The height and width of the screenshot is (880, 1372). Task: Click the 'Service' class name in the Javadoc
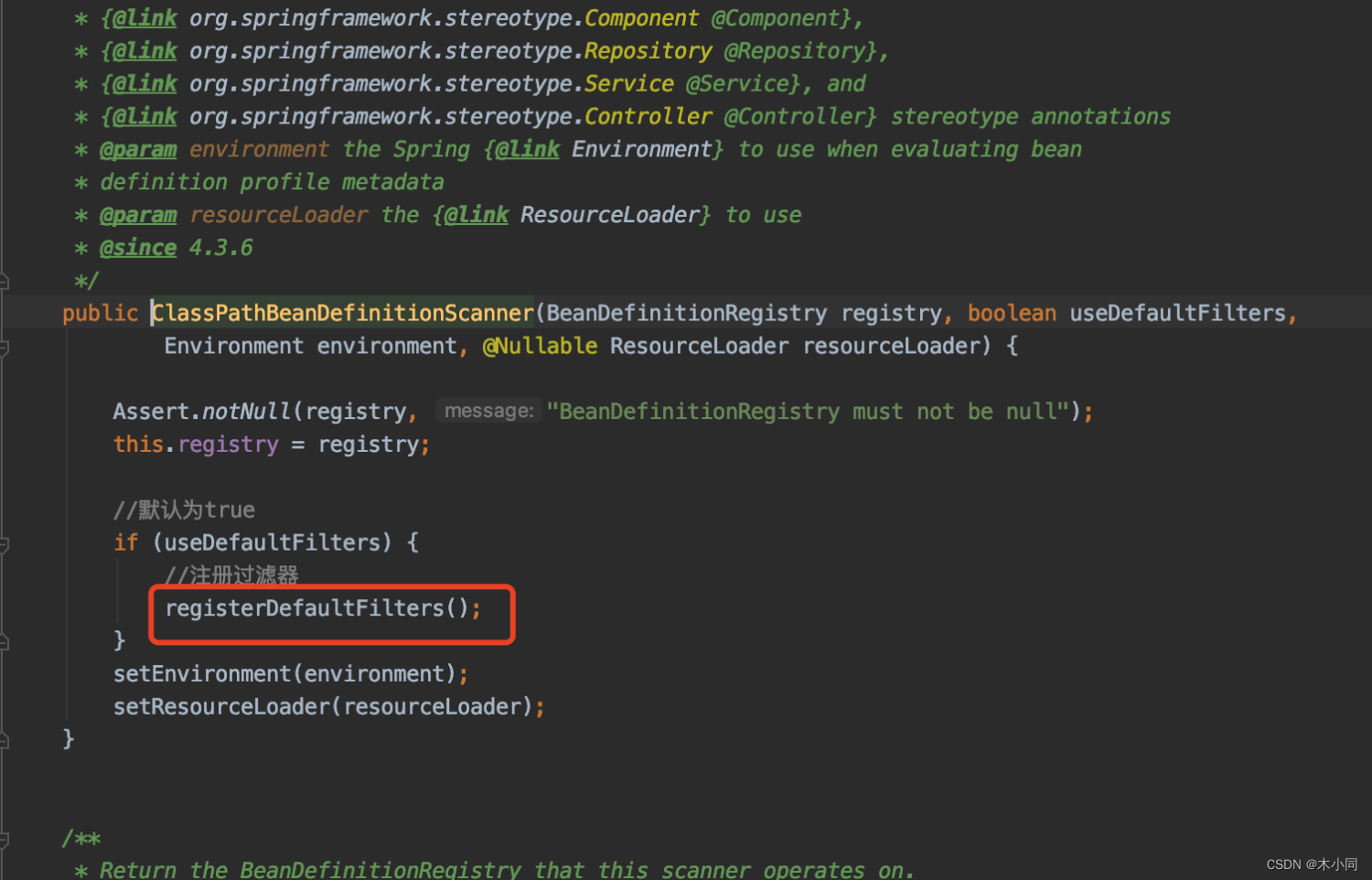pos(628,84)
